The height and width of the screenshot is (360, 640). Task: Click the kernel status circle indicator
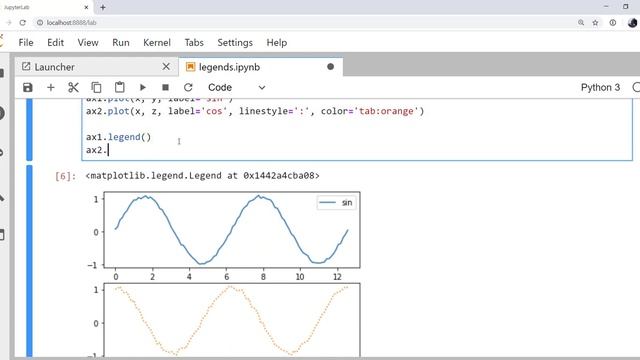click(x=636, y=87)
